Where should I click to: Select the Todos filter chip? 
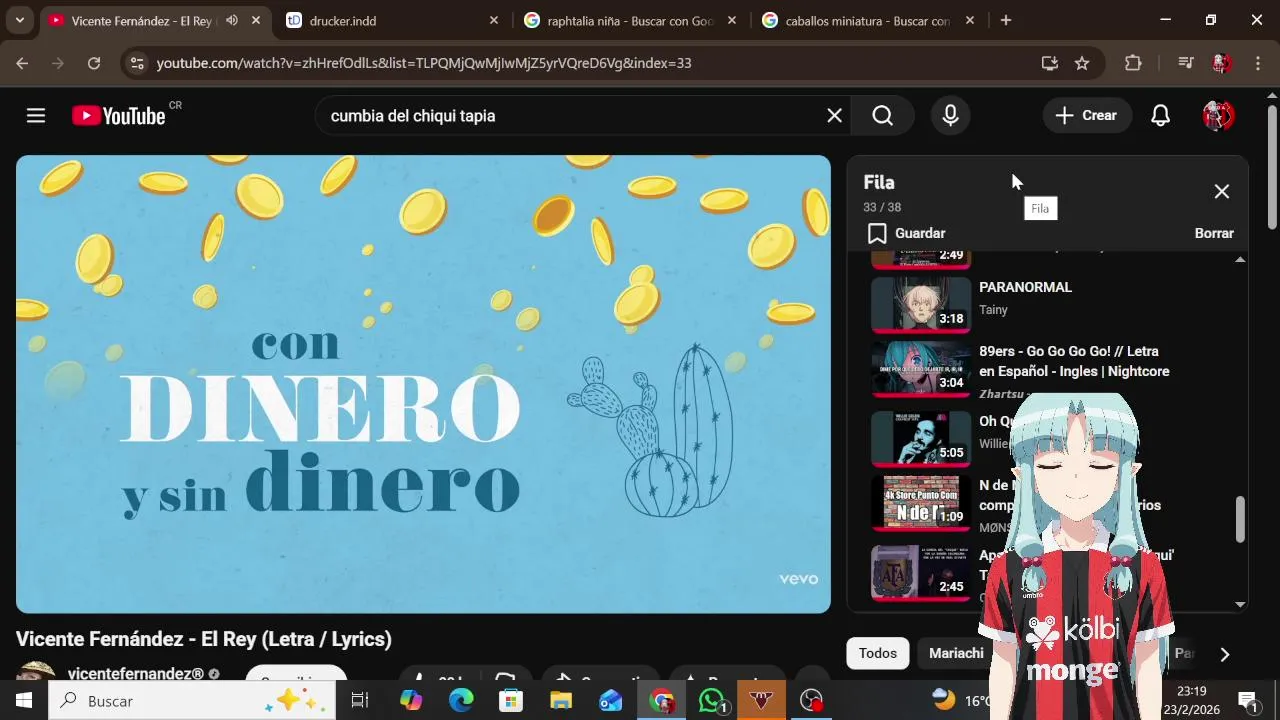(x=877, y=653)
